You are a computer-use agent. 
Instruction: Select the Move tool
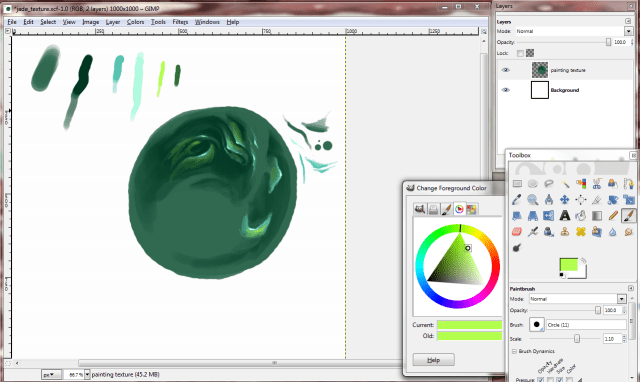[565, 200]
